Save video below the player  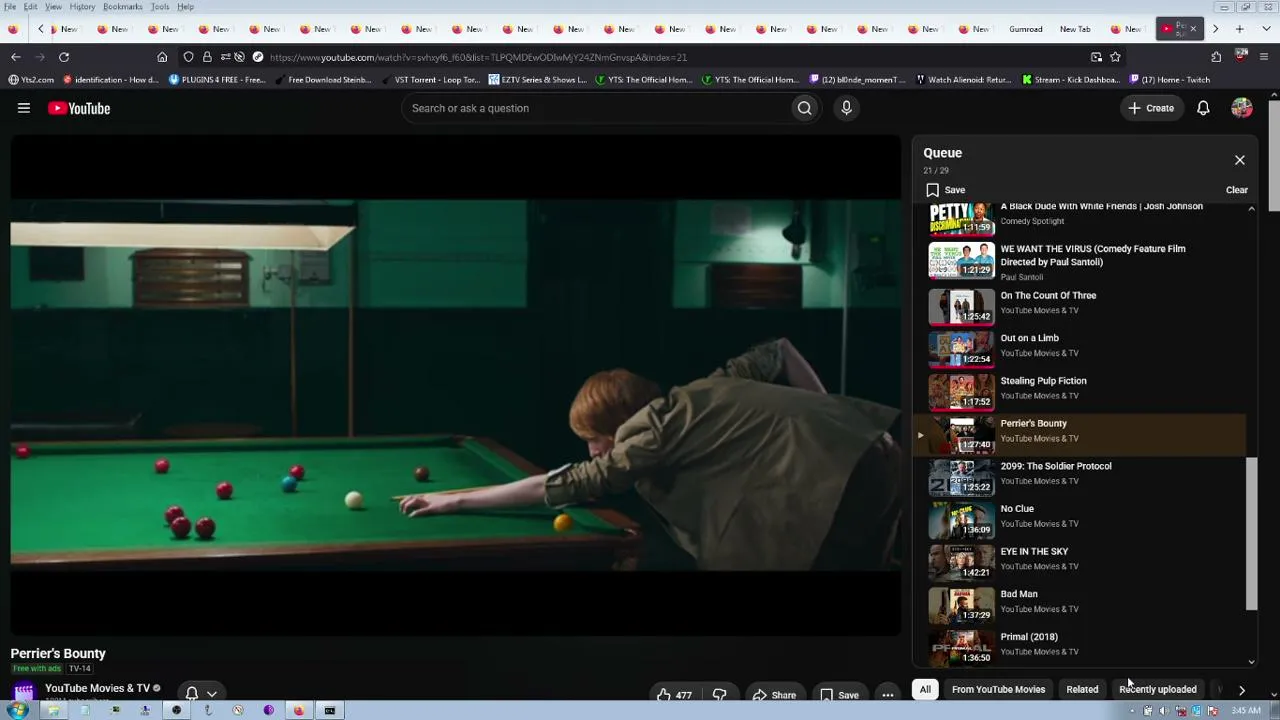click(840, 694)
